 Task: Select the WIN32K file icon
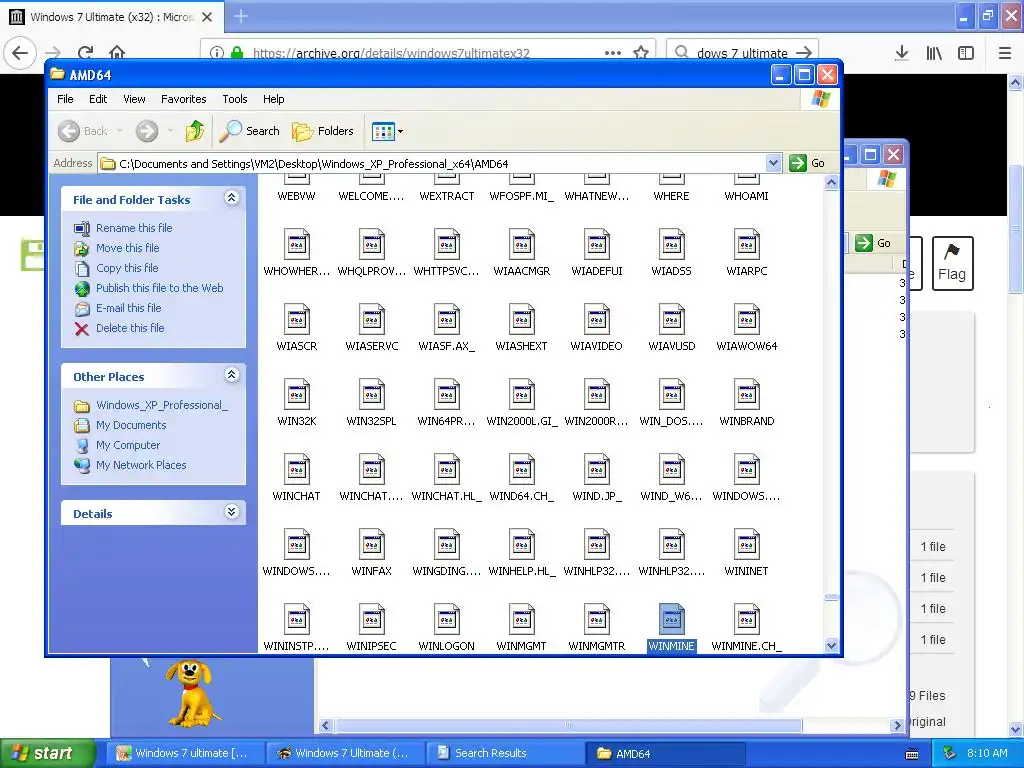pyautogui.click(x=296, y=394)
